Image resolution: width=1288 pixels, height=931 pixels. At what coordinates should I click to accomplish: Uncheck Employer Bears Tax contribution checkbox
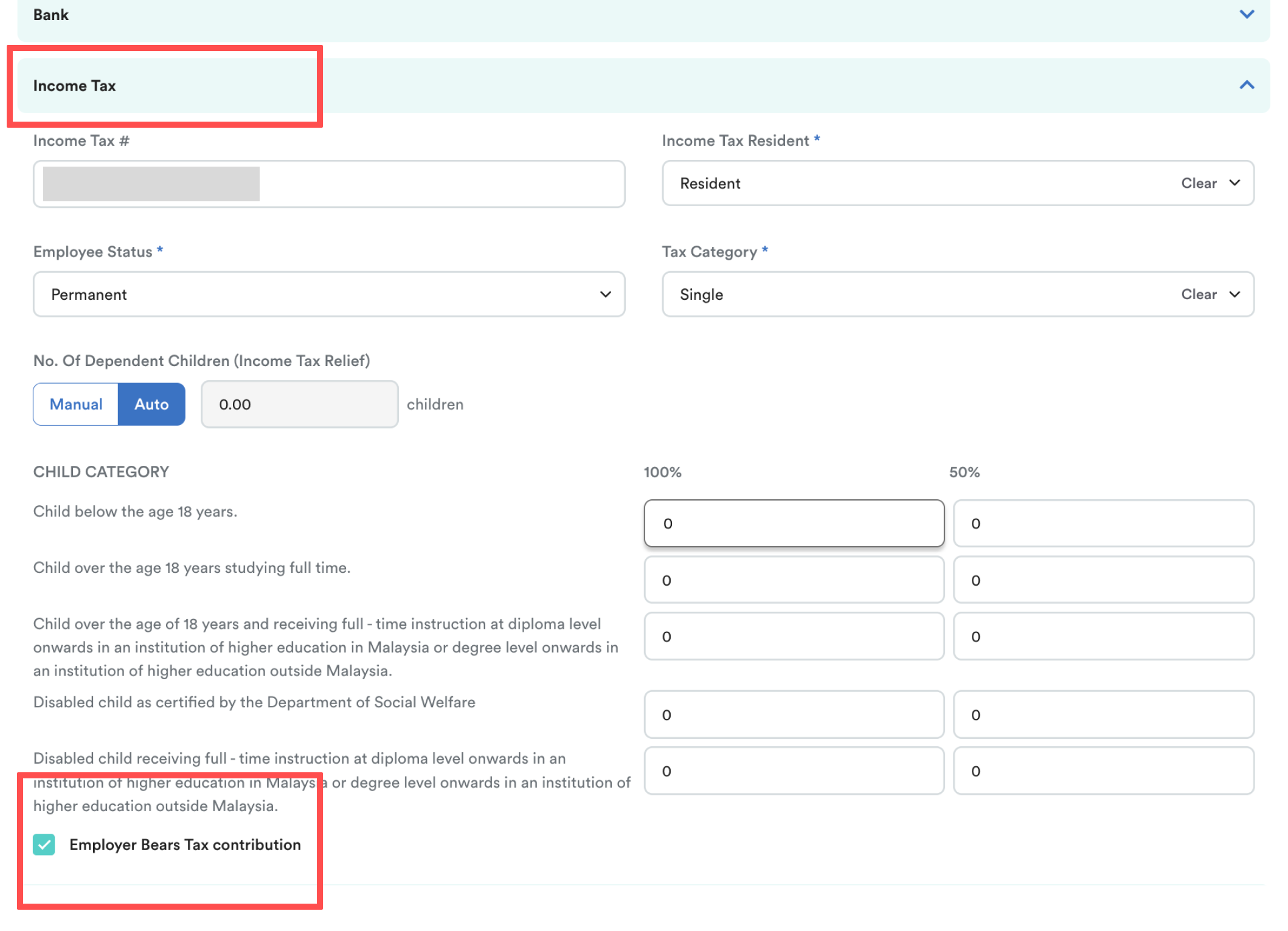pyautogui.click(x=44, y=845)
